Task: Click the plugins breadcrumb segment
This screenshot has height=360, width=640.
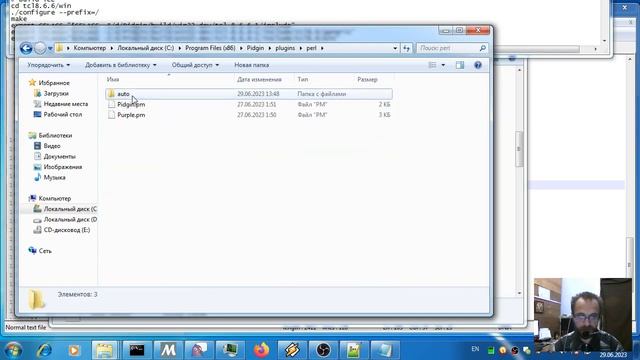Action: 285,48
